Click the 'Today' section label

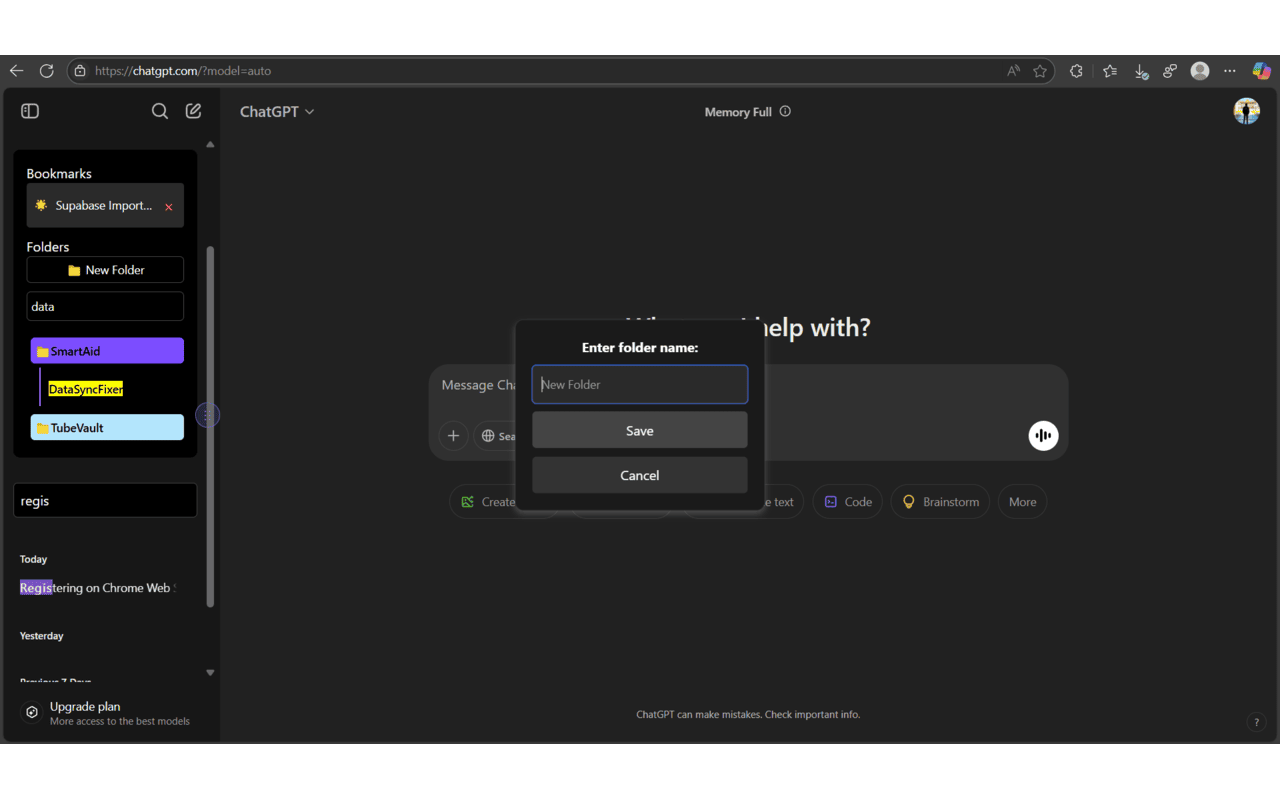(x=33, y=559)
